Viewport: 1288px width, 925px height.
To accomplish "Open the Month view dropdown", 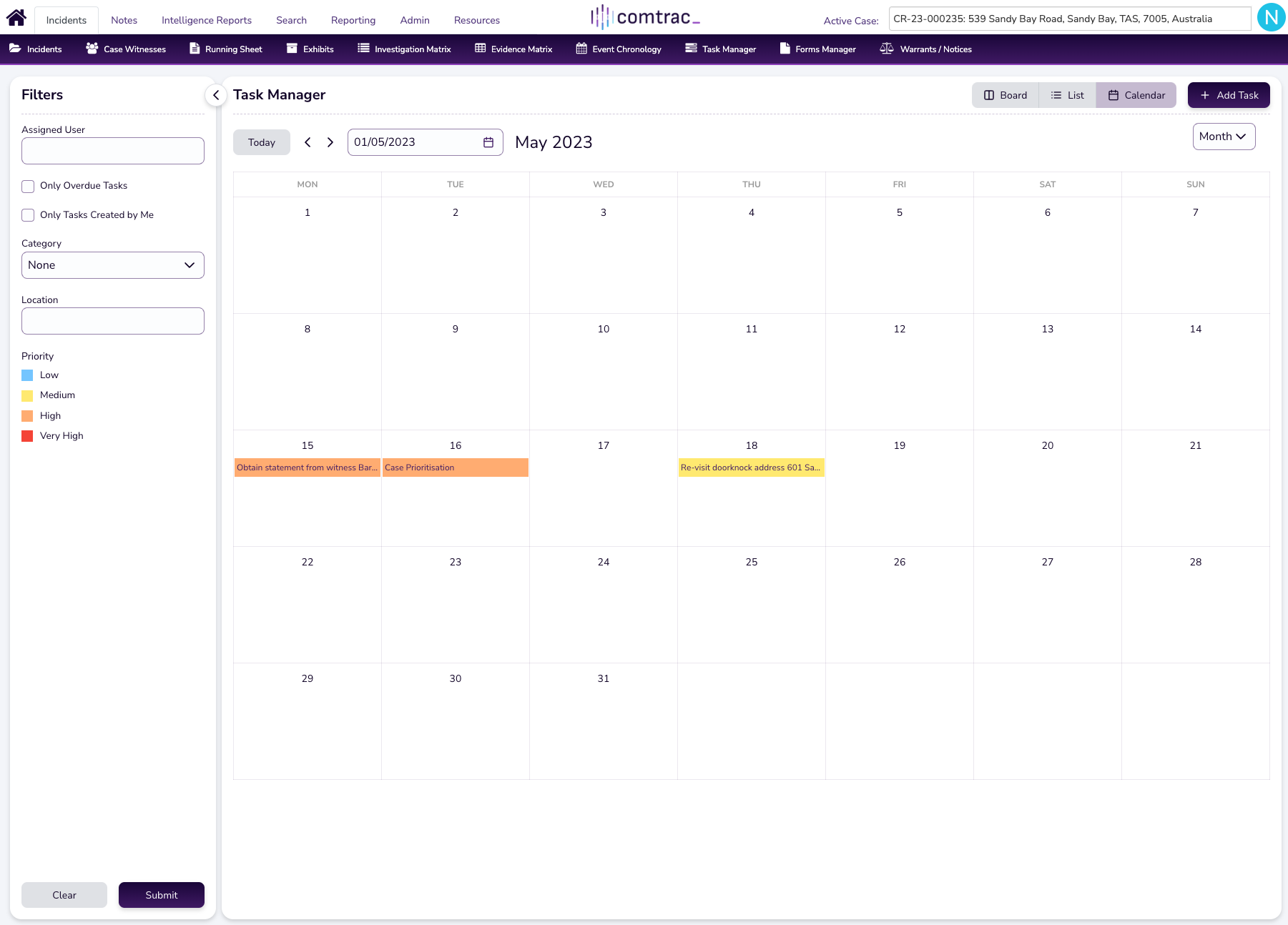I will point(1224,137).
